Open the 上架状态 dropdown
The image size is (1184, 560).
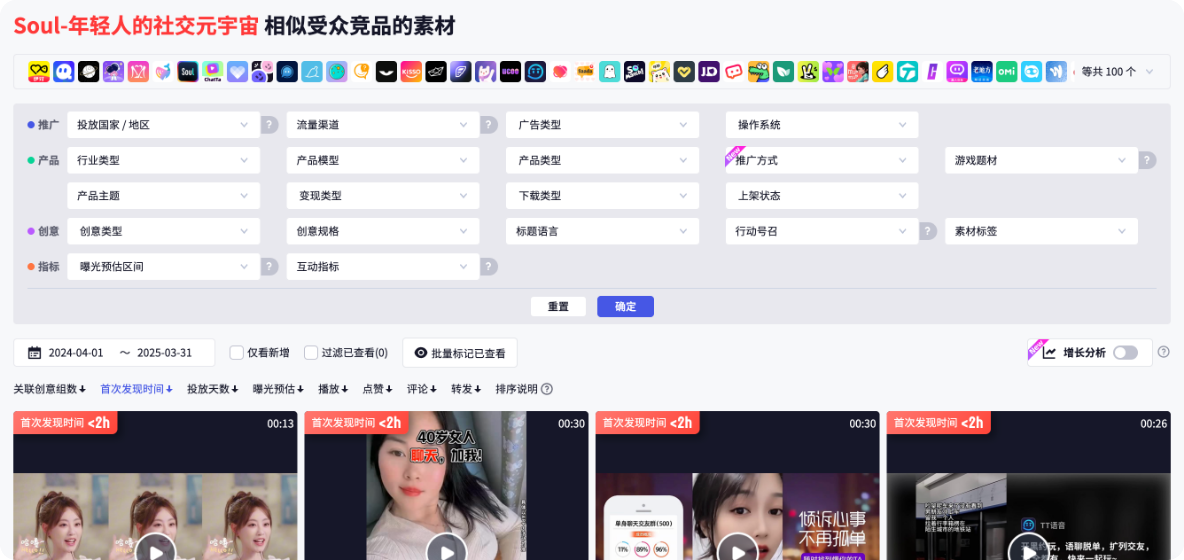pyautogui.click(x=822, y=195)
